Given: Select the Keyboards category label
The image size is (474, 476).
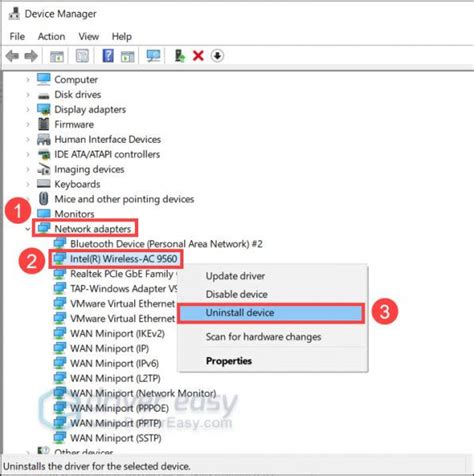Looking at the screenshot, I should [x=77, y=184].
